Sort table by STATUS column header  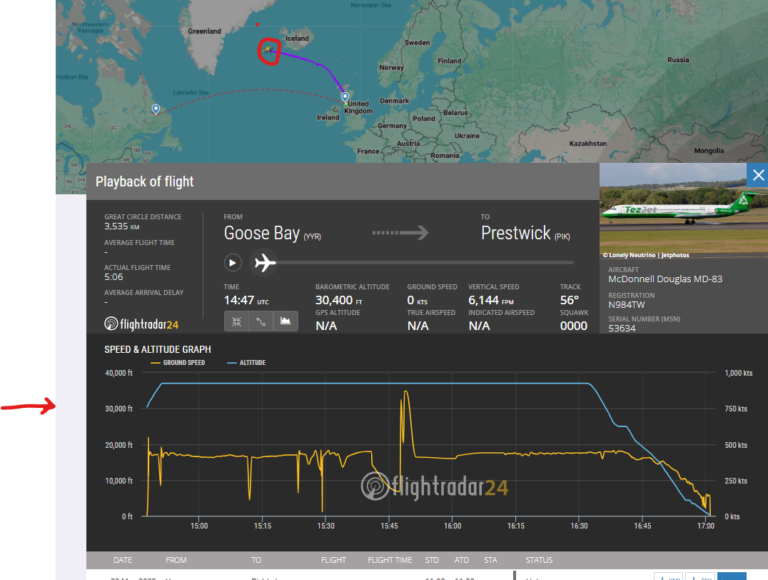click(539, 560)
